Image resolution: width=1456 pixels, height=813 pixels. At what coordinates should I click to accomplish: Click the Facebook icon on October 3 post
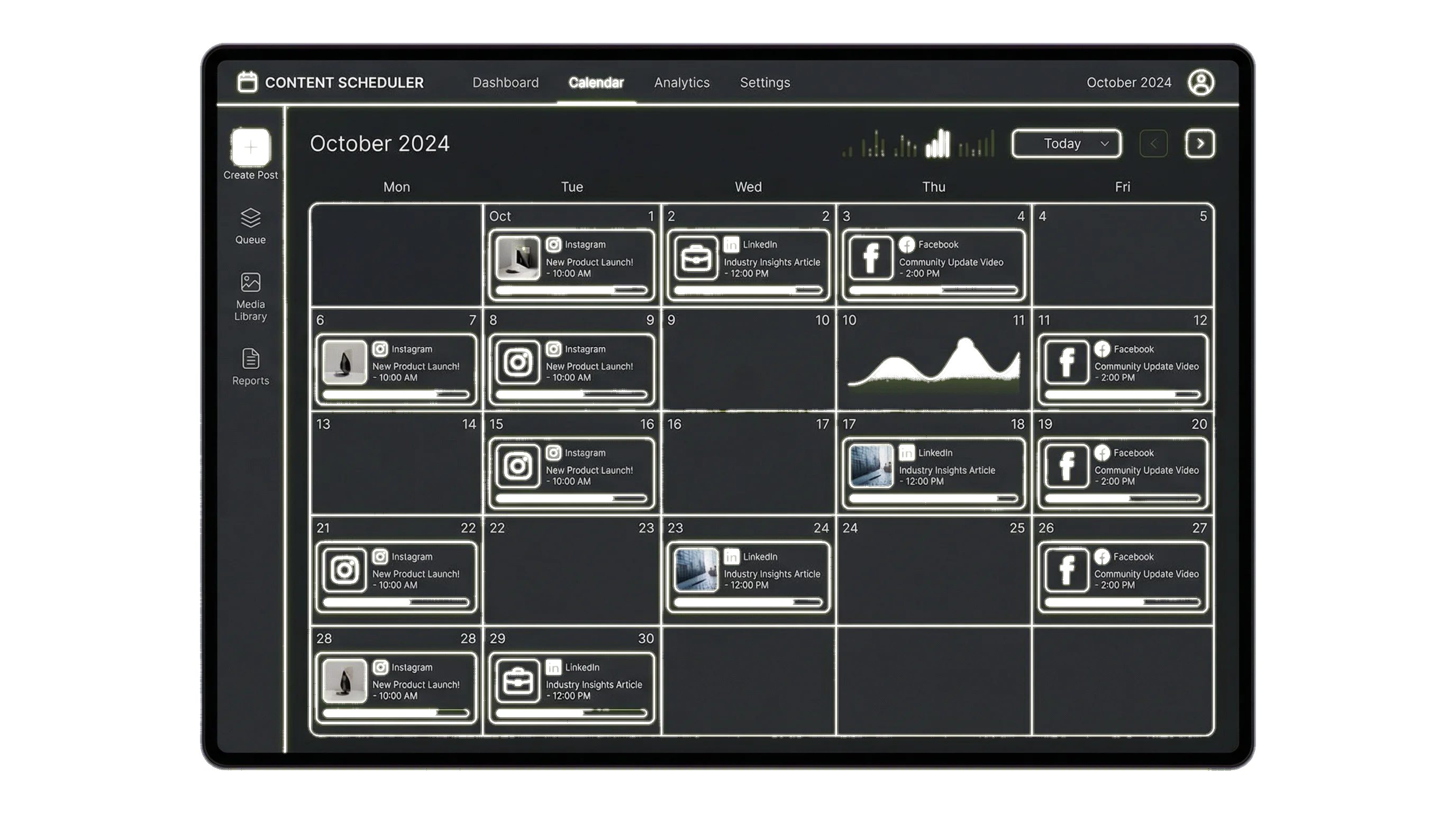click(908, 244)
